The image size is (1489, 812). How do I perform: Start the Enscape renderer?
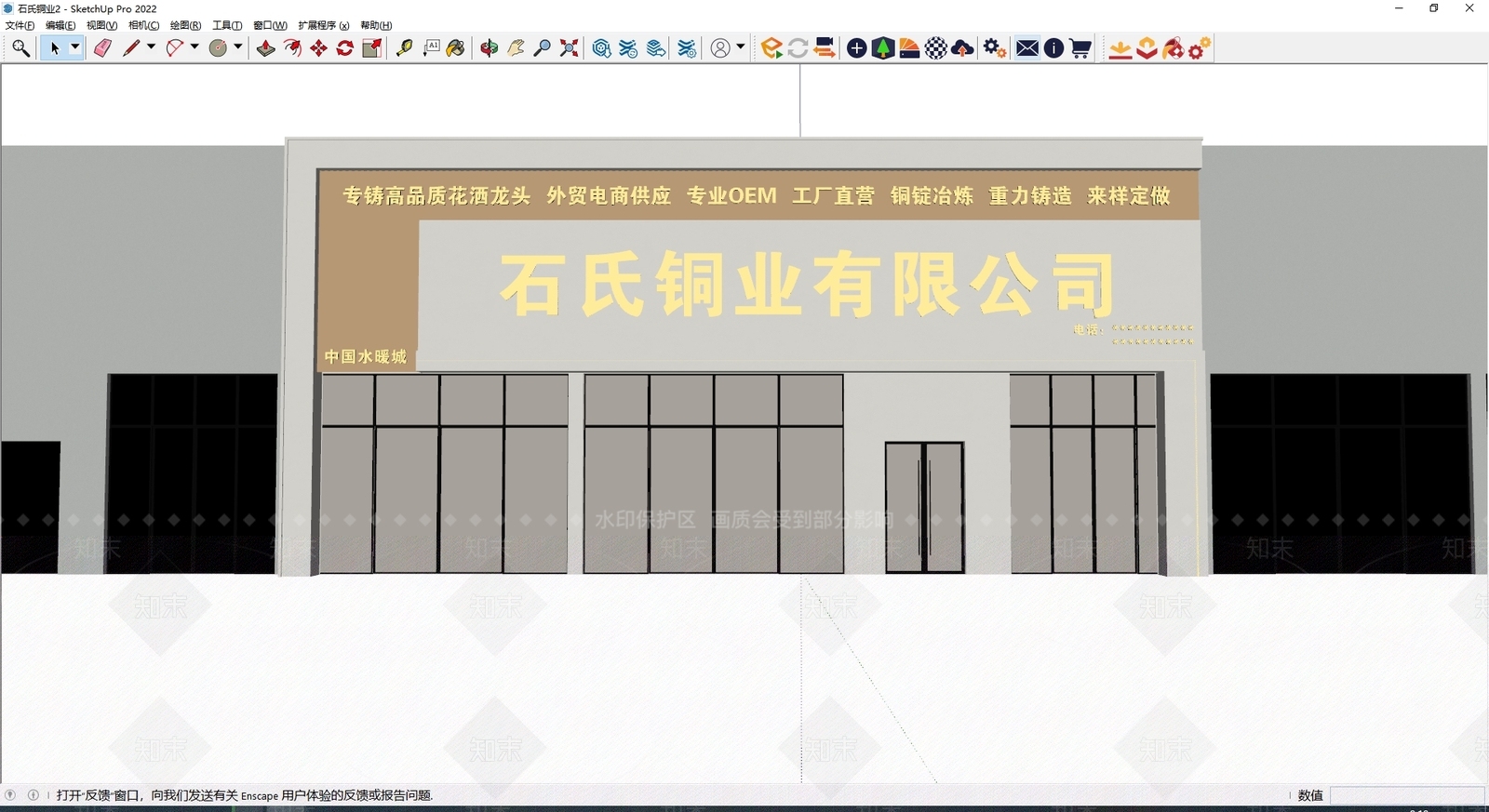coord(771,48)
